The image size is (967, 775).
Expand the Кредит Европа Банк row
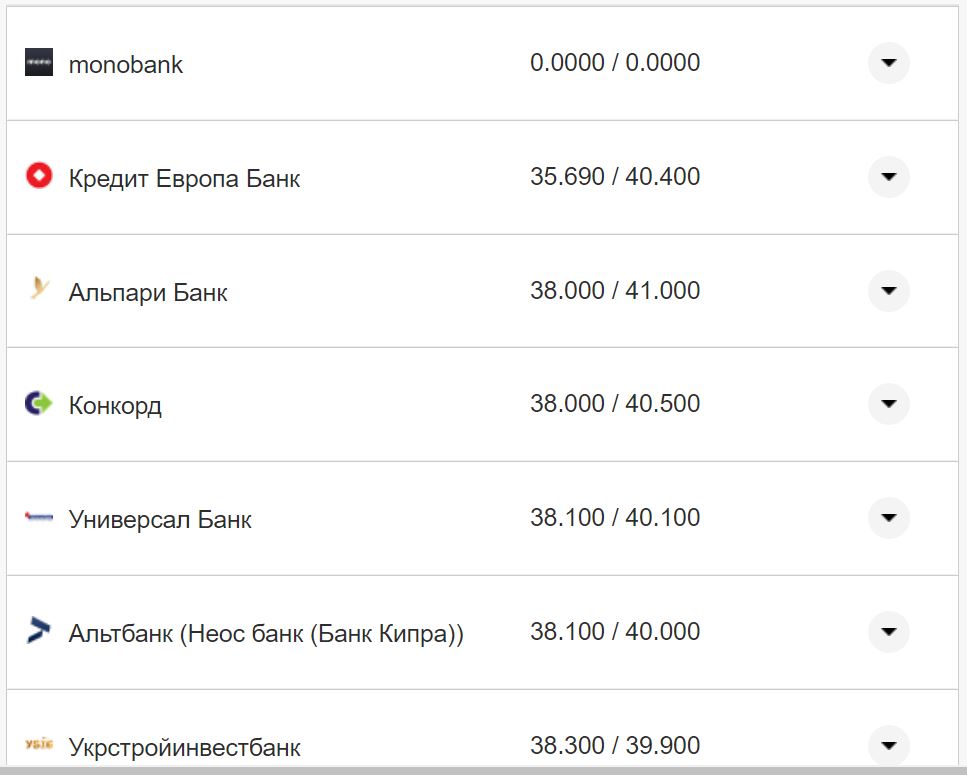click(888, 177)
